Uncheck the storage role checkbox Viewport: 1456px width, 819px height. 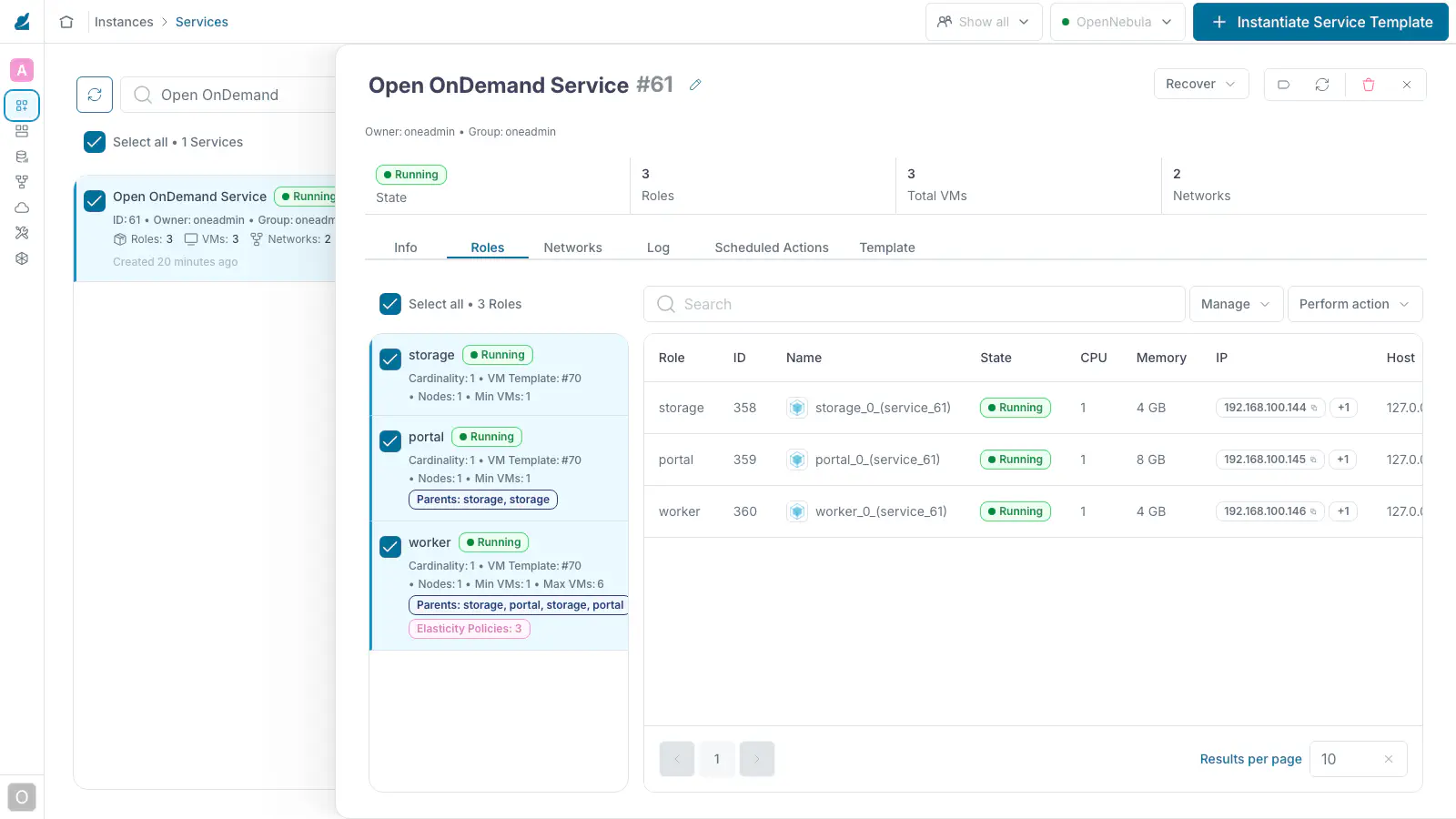pyautogui.click(x=390, y=359)
